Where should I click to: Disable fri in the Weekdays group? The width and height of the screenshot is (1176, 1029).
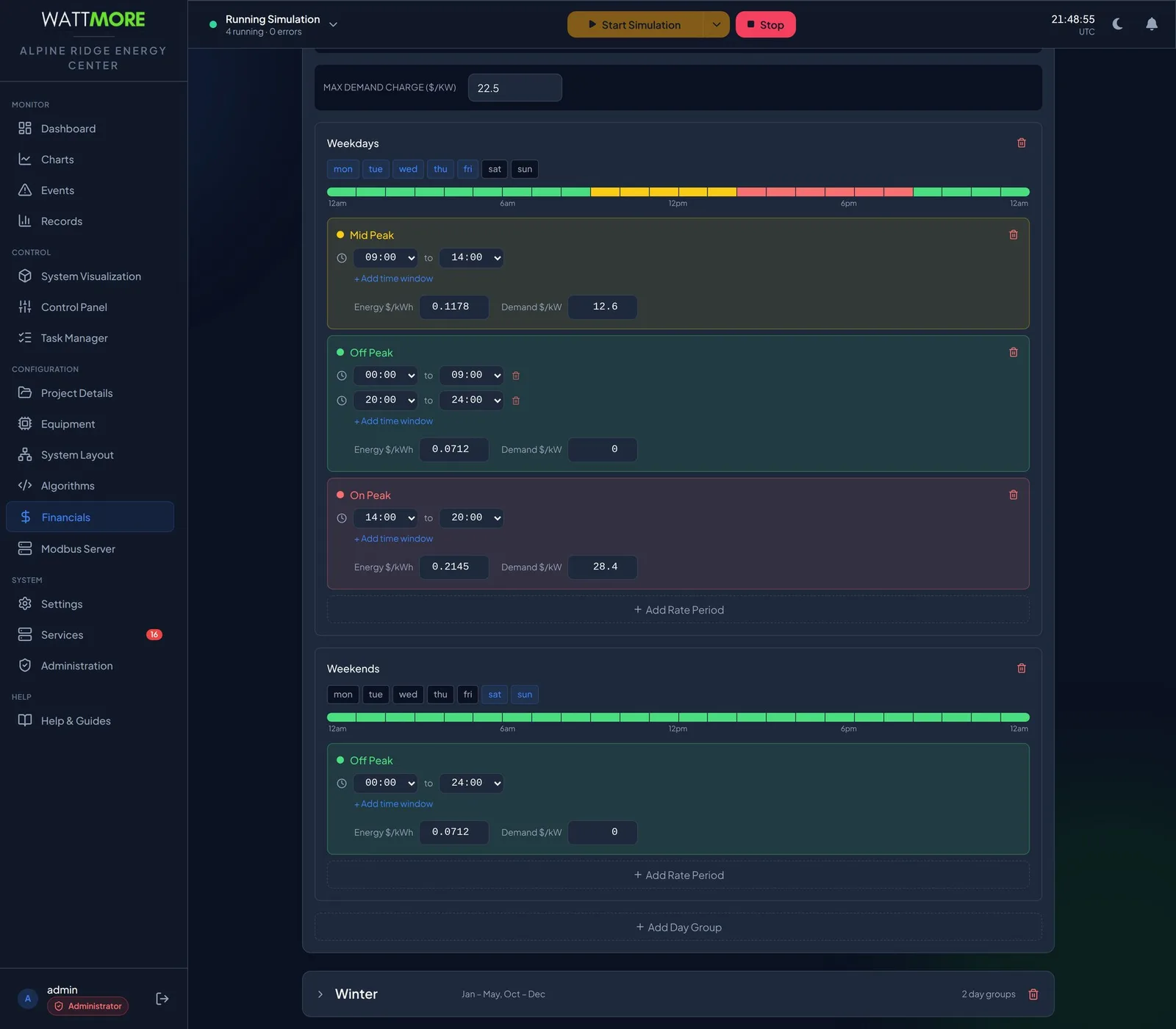tap(467, 169)
